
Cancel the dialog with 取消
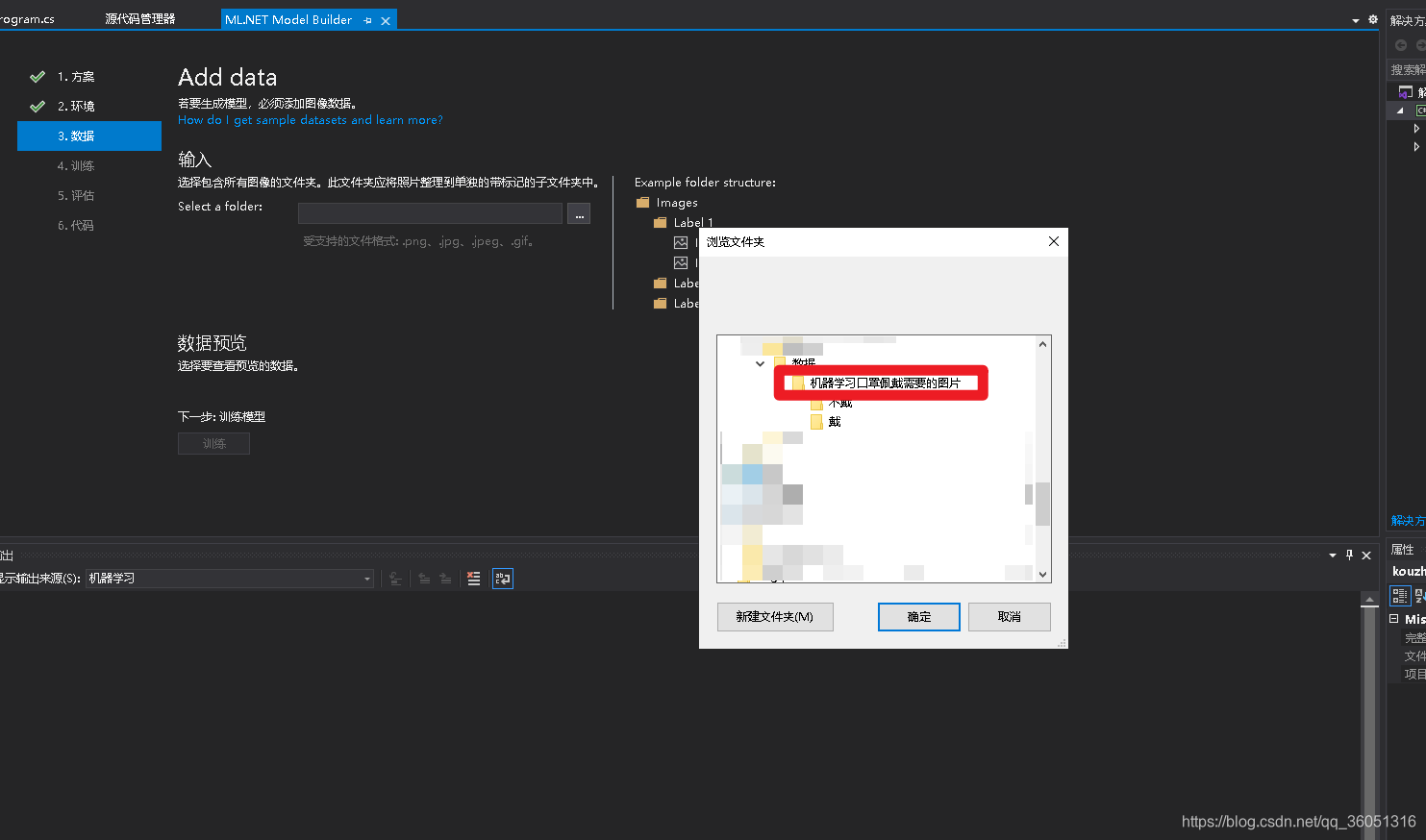[x=1010, y=617]
